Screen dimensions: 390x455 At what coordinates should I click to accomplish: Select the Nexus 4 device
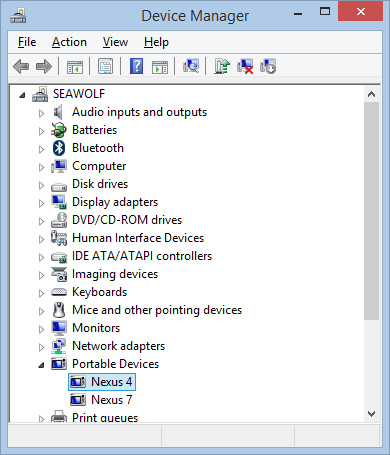102,382
